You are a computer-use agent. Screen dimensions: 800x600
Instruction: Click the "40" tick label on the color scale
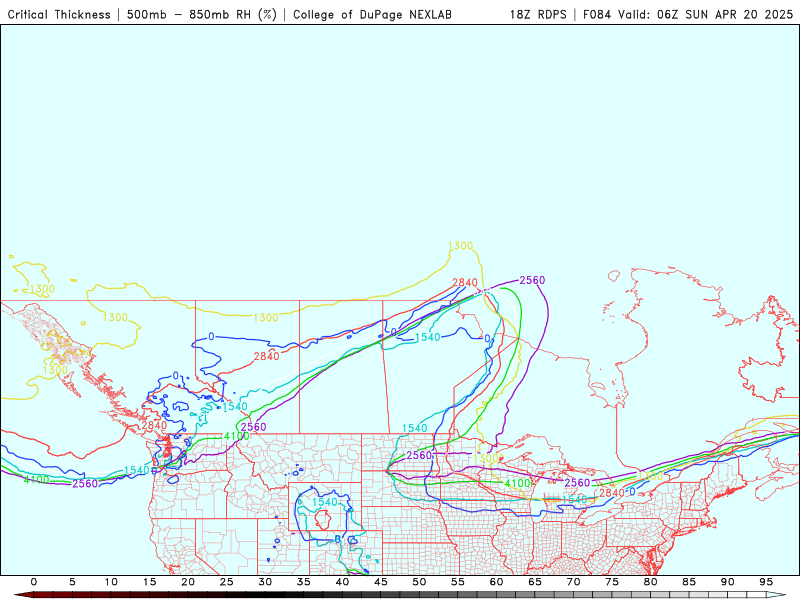pos(342,582)
